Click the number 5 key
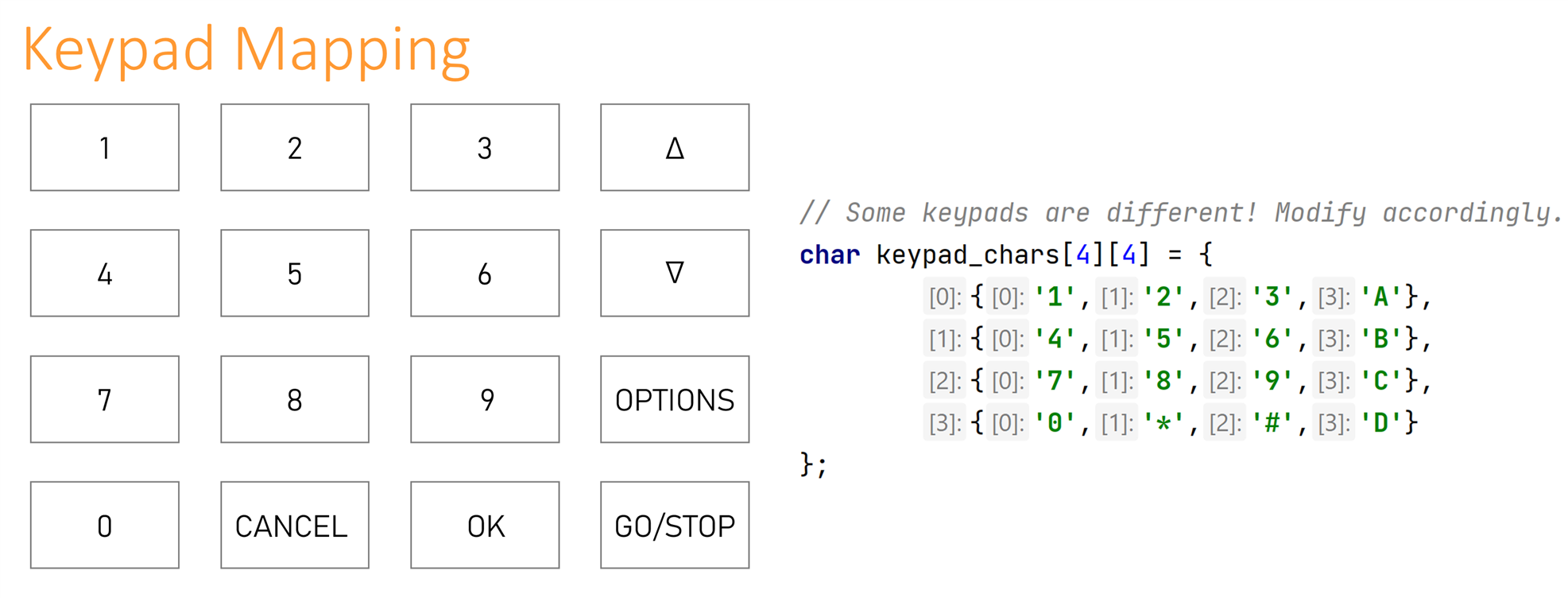 [294, 274]
